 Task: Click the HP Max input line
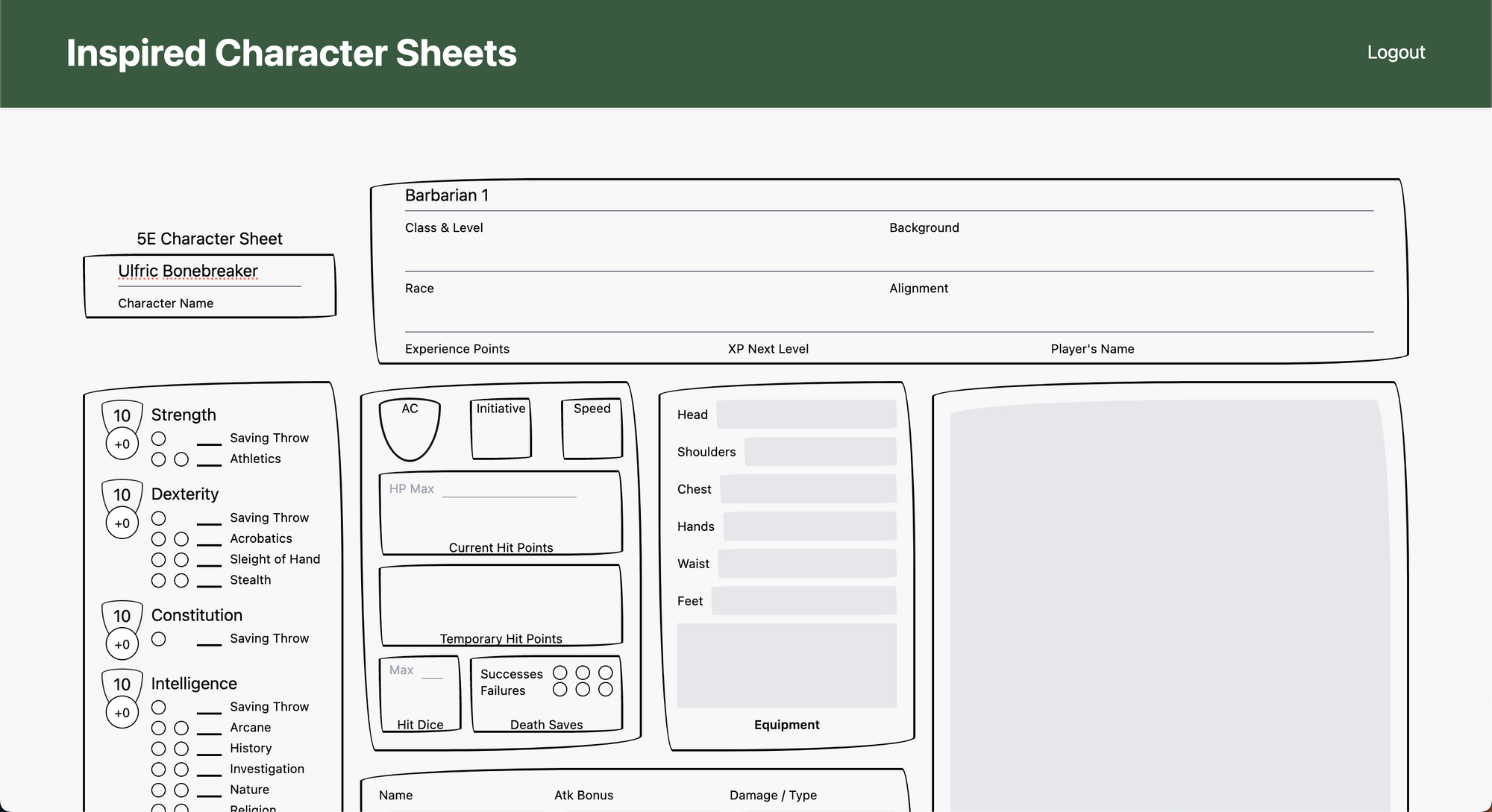(509, 489)
